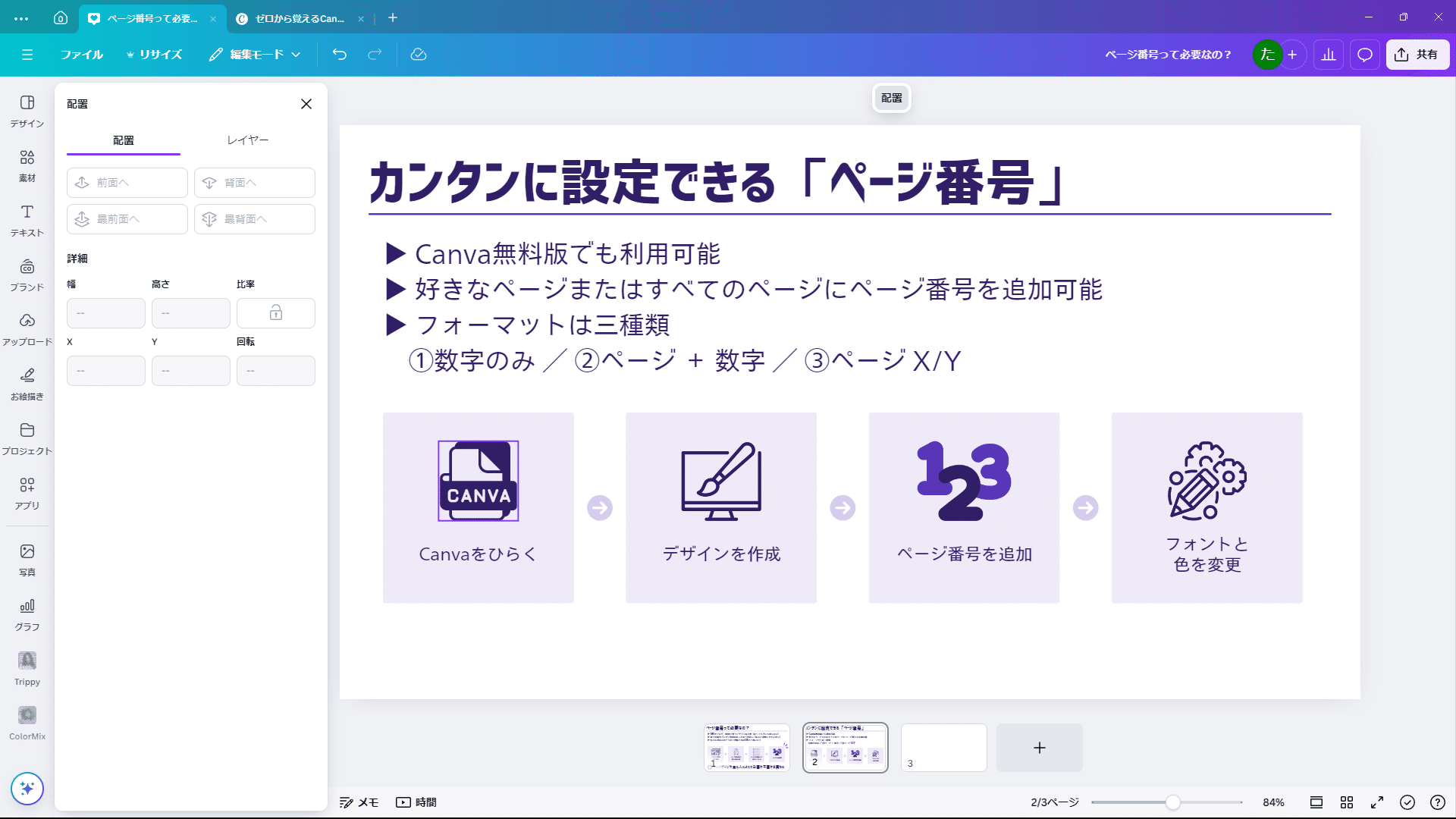1456x819 pixels.
Task: Click the 幅 width input field
Action: (106, 313)
